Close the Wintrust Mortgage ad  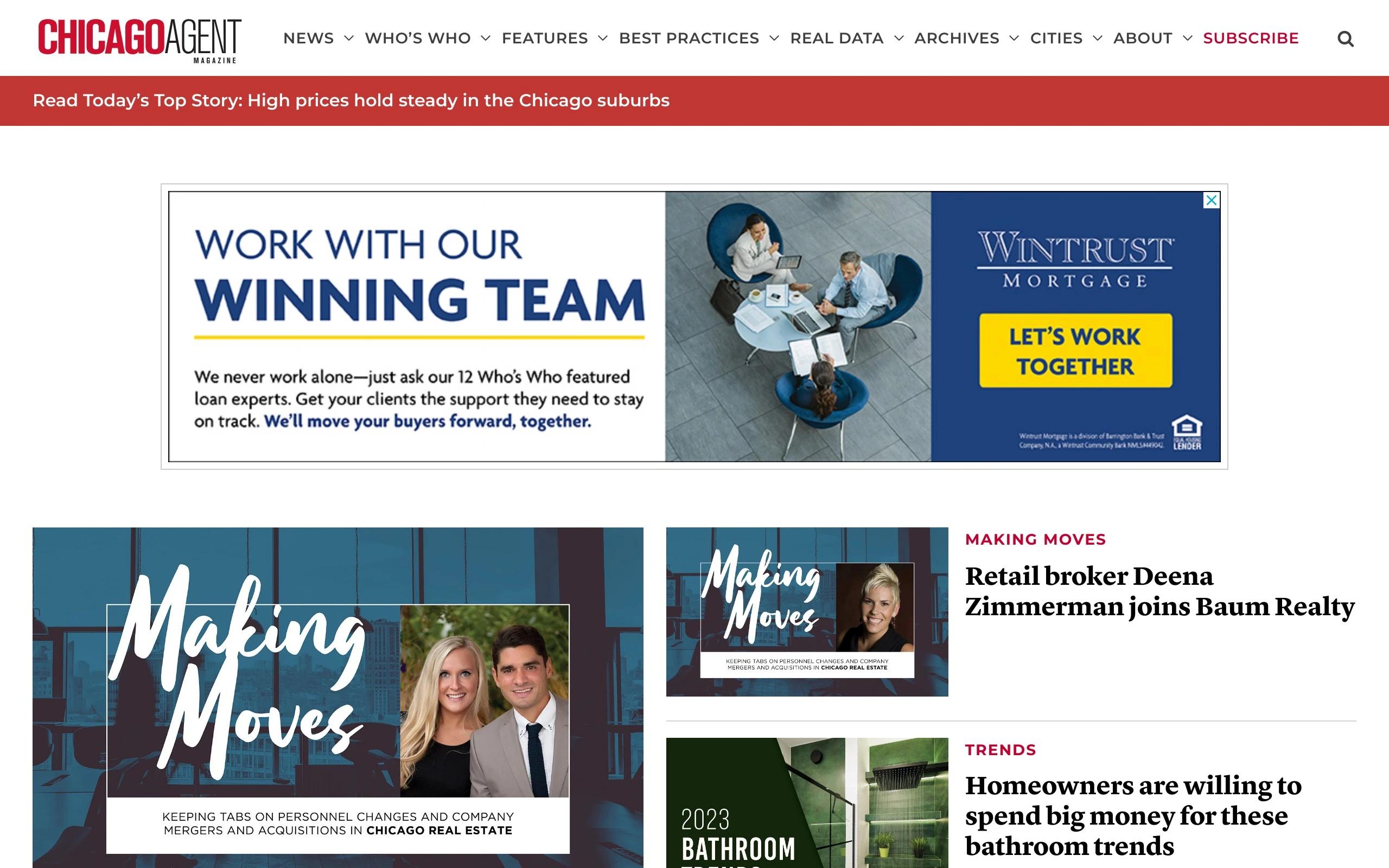[x=1211, y=200]
